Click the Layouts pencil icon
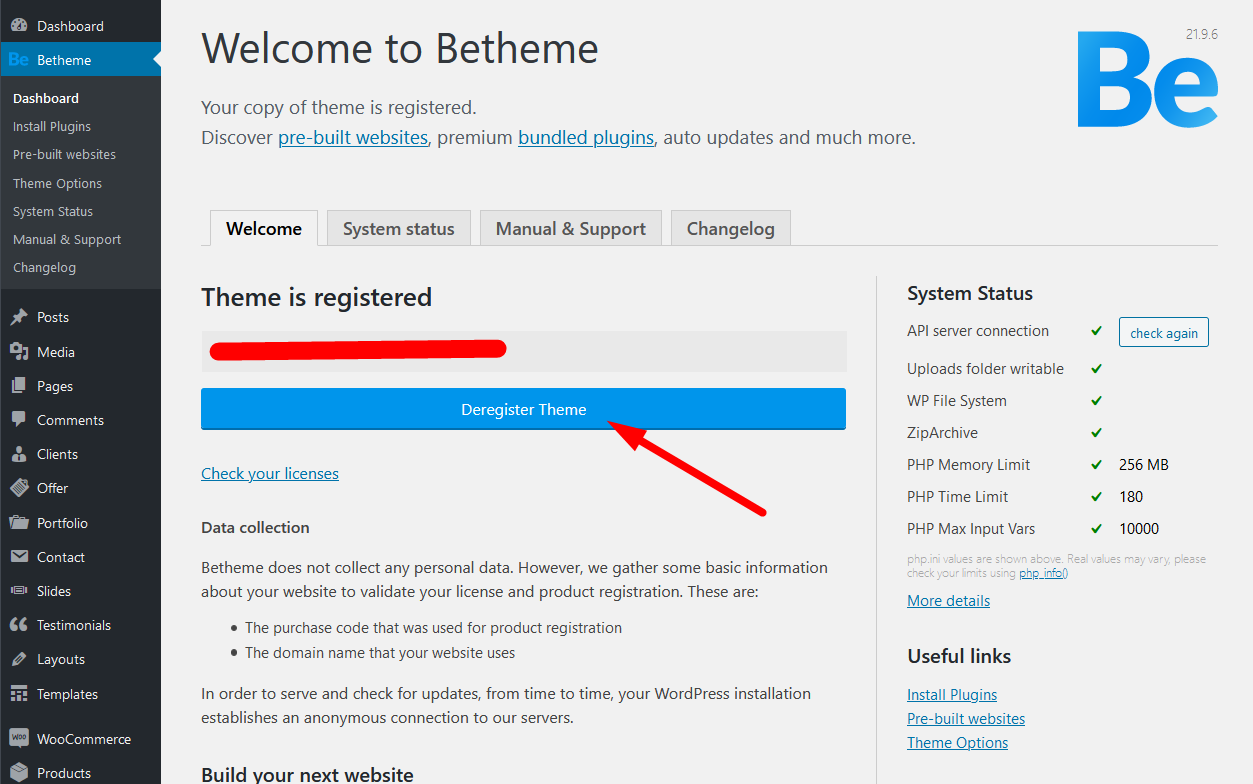 point(18,659)
